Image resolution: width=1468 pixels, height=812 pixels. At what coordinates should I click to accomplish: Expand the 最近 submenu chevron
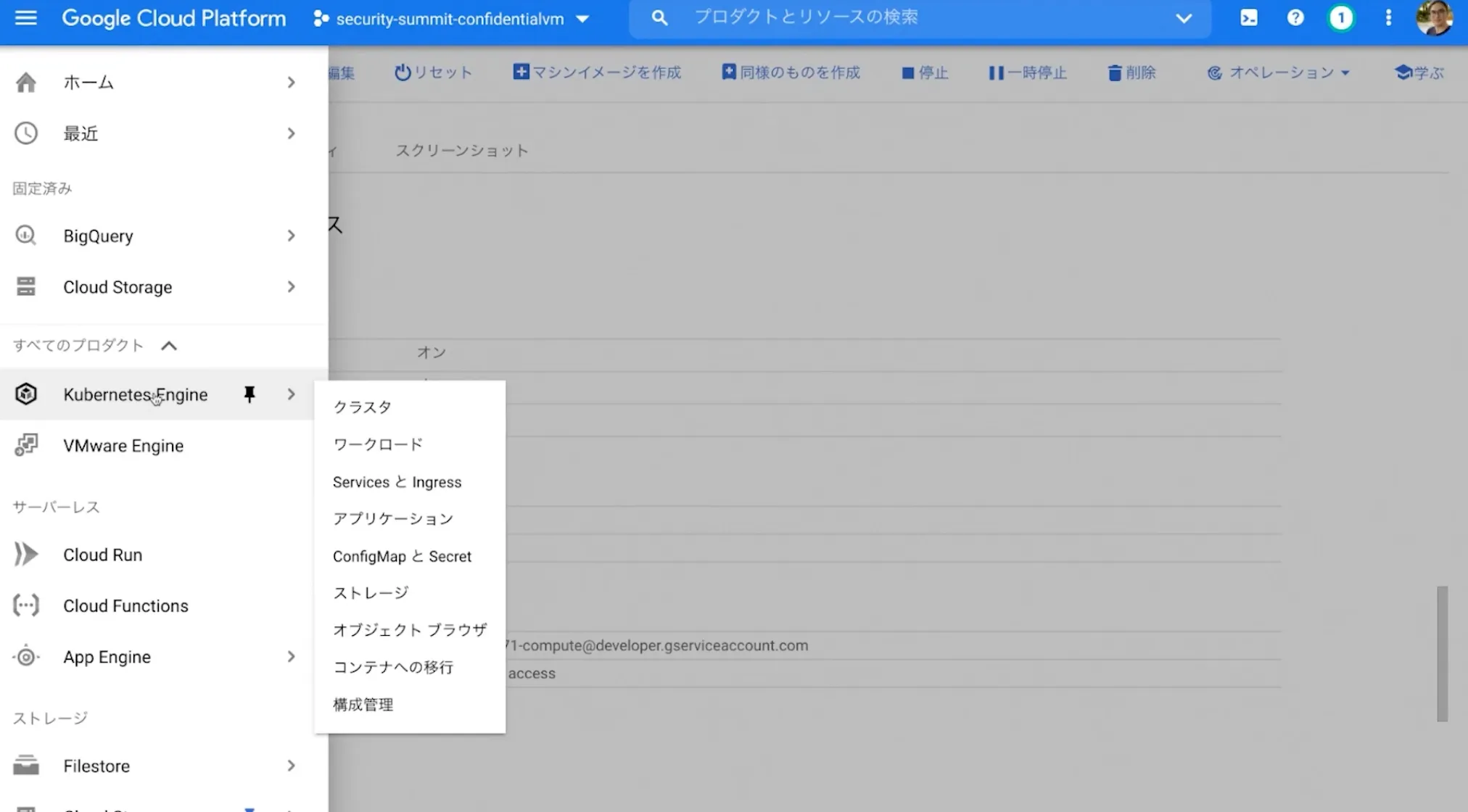[291, 133]
